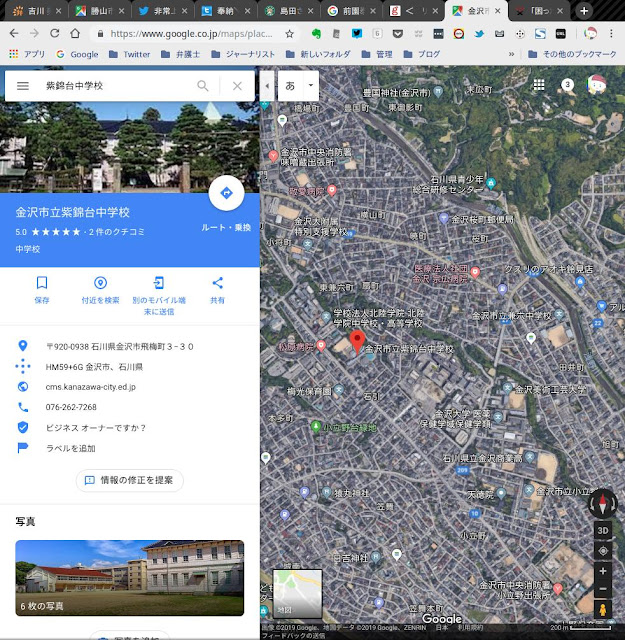This screenshot has width=625, height=640.
Task: Click the 松原病院 hospital marker
Action: coord(321,346)
